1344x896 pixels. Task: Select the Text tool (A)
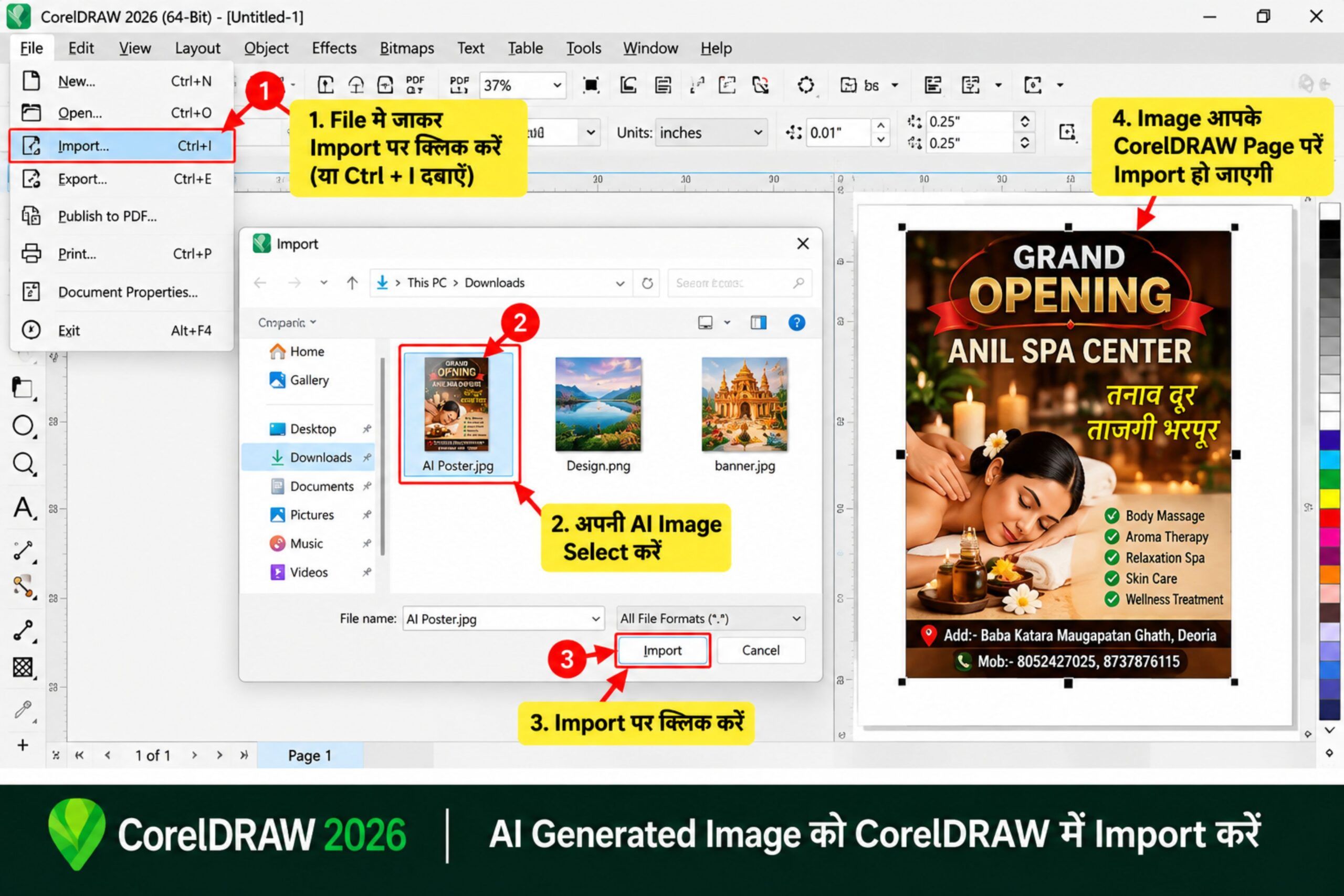click(x=23, y=508)
